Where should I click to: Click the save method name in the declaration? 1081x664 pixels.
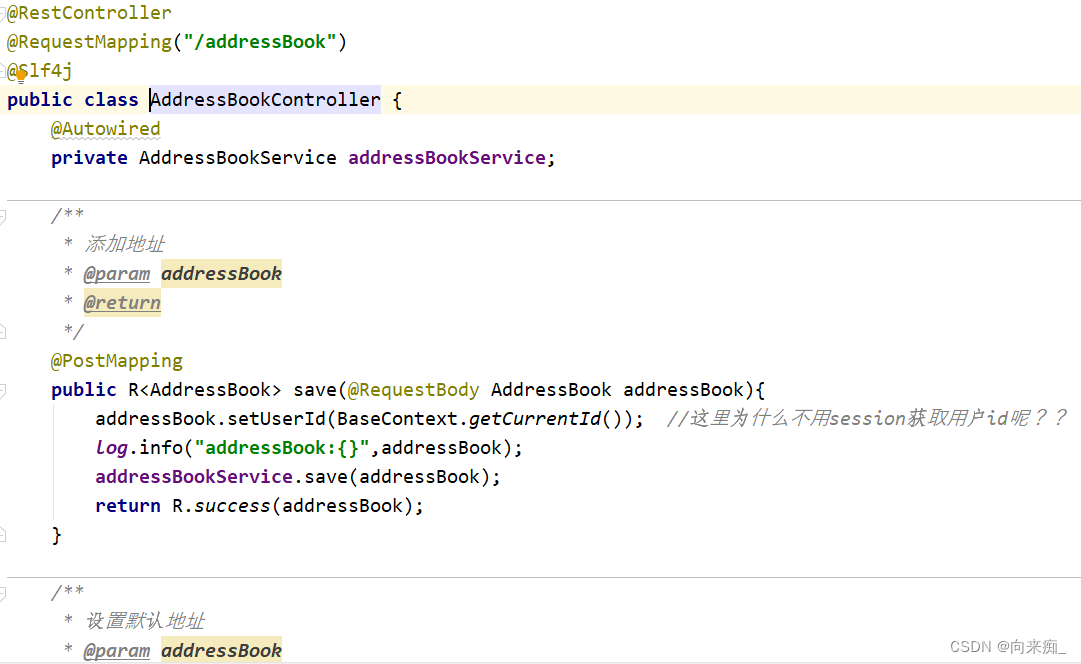click(315, 390)
